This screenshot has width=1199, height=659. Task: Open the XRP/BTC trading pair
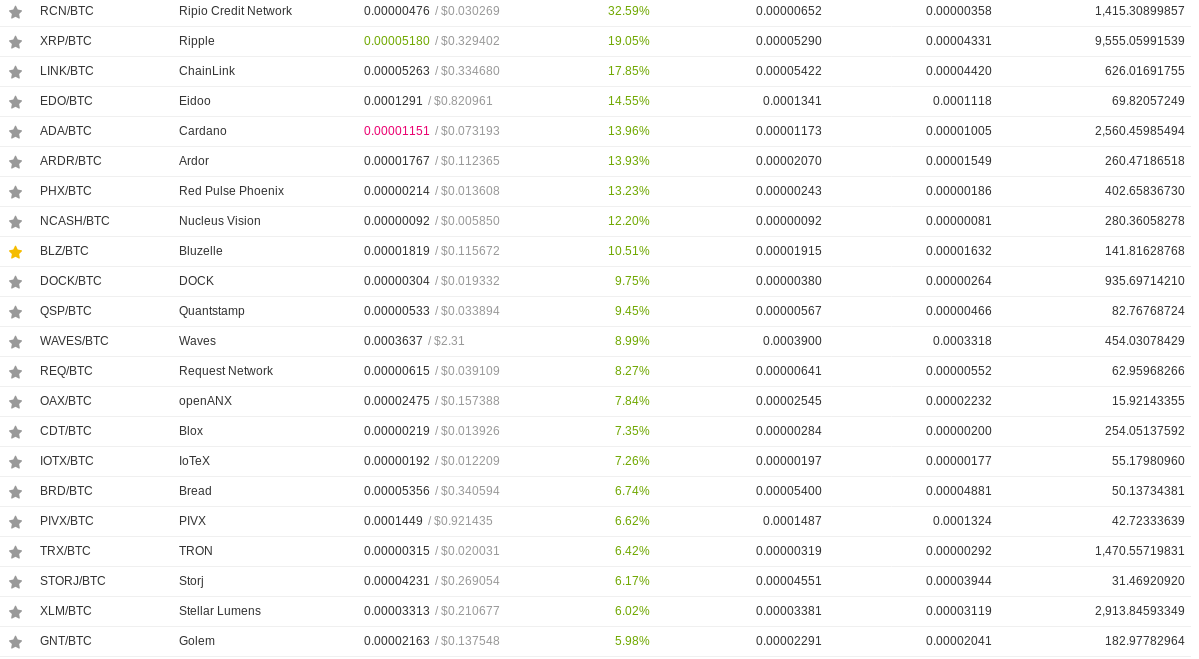66,41
